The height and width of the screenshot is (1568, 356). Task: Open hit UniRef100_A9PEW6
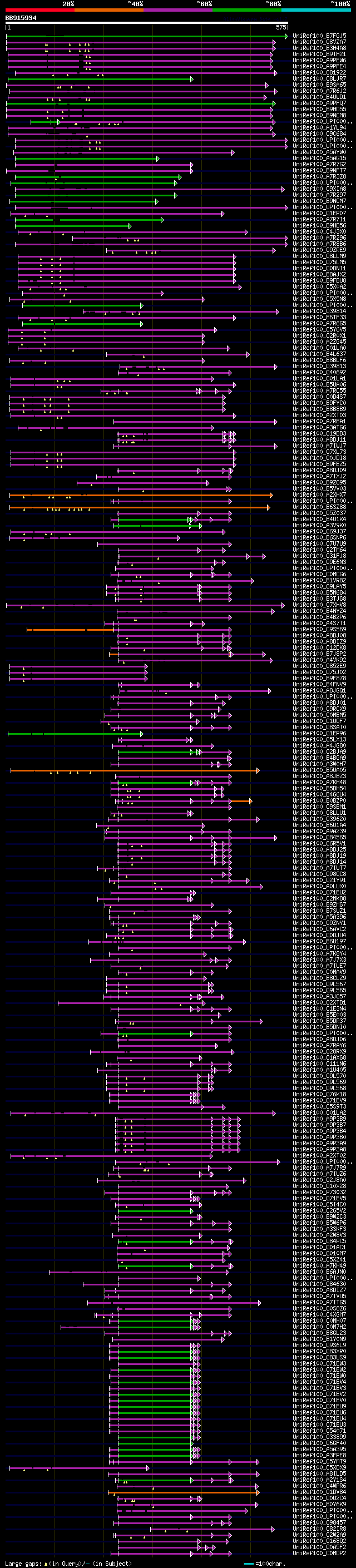319,60
